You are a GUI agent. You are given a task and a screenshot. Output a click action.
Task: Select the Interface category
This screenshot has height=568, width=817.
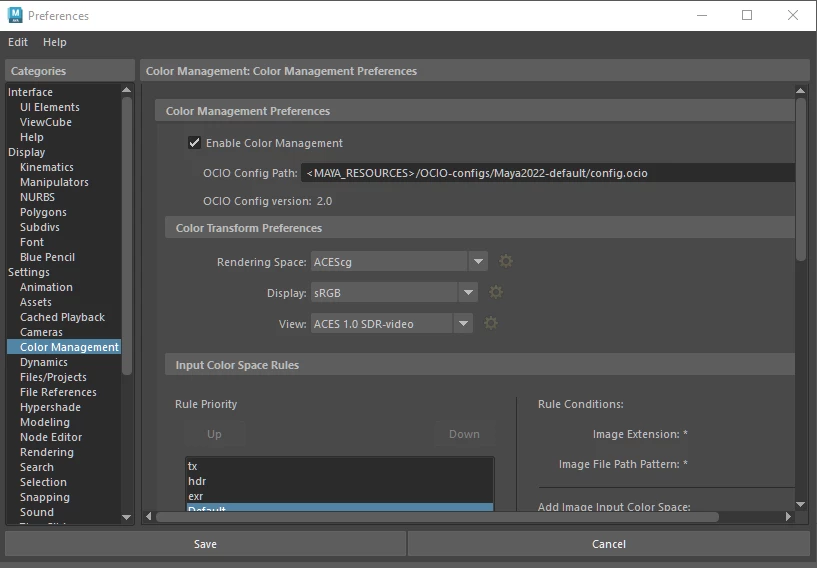30,92
